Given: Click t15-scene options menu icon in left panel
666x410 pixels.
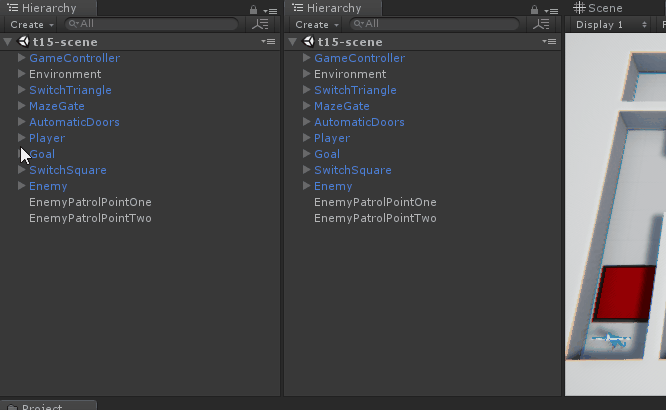Looking at the screenshot, I should (x=268, y=42).
